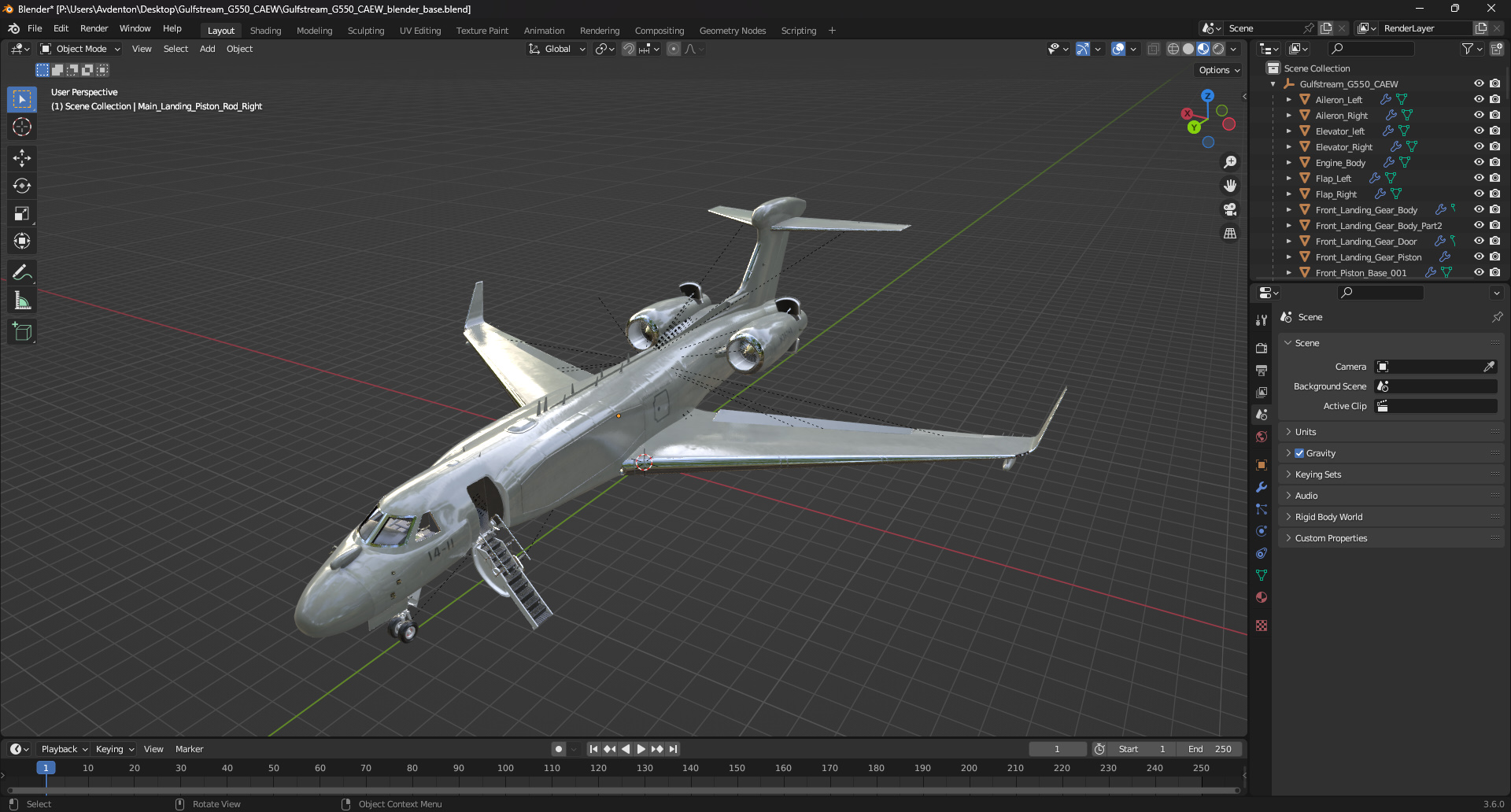Click the End frame field
This screenshot has height=812, width=1511.
(1210, 749)
